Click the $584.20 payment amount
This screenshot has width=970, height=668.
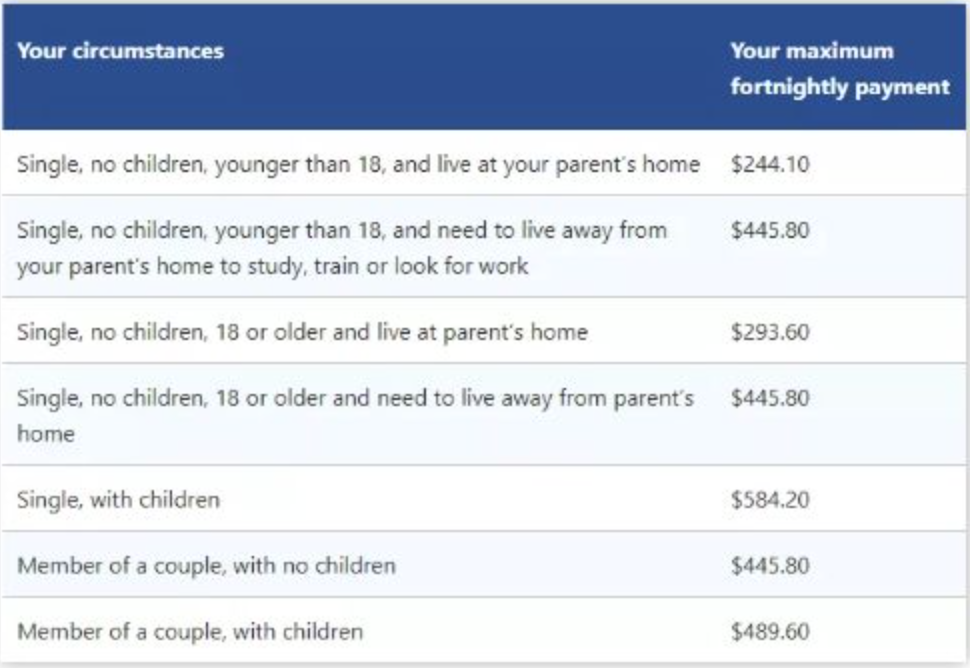point(769,499)
